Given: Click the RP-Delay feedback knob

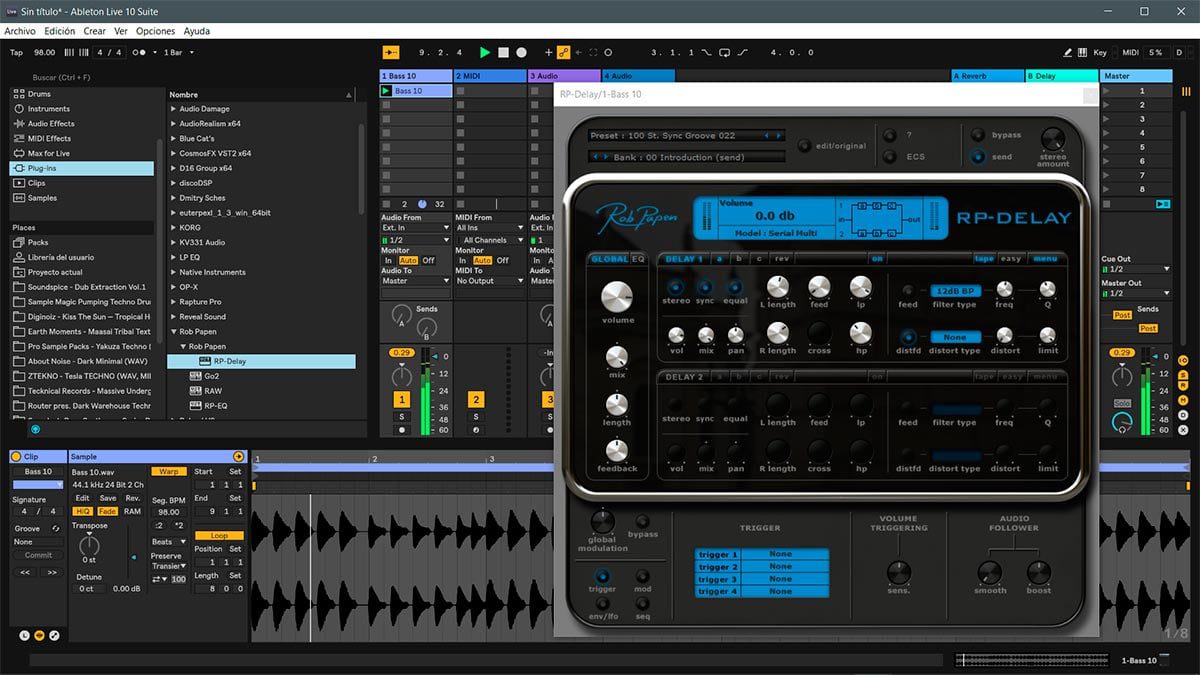Looking at the screenshot, I should (617, 449).
